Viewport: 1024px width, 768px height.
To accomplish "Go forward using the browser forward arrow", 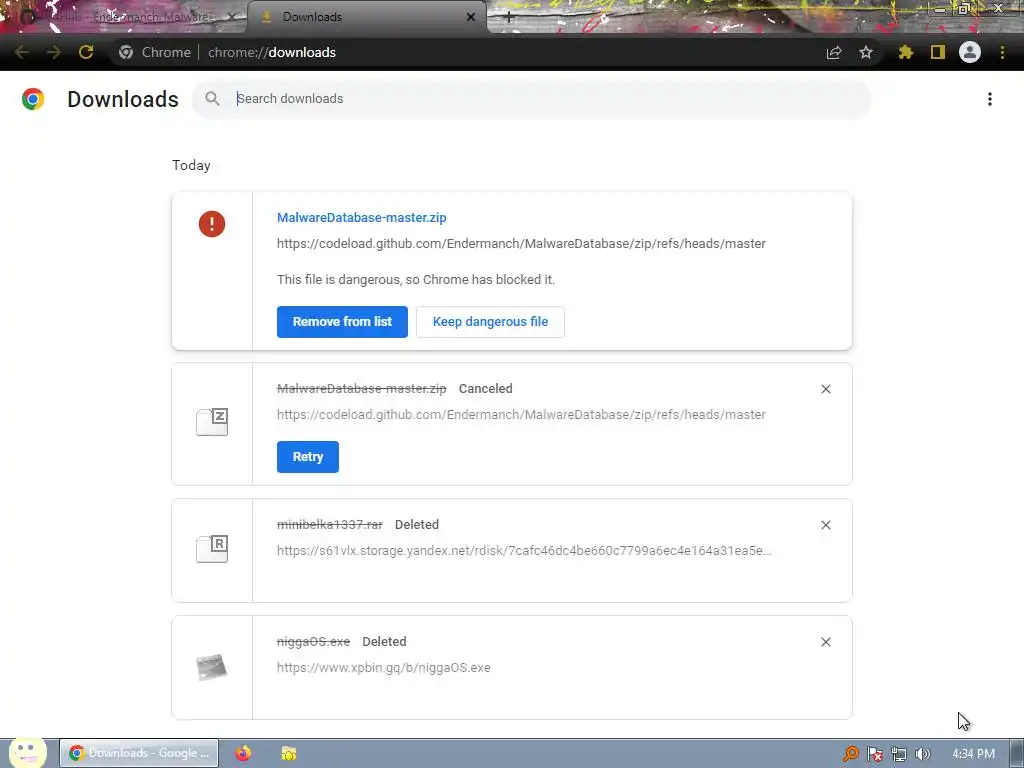I will [54, 52].
